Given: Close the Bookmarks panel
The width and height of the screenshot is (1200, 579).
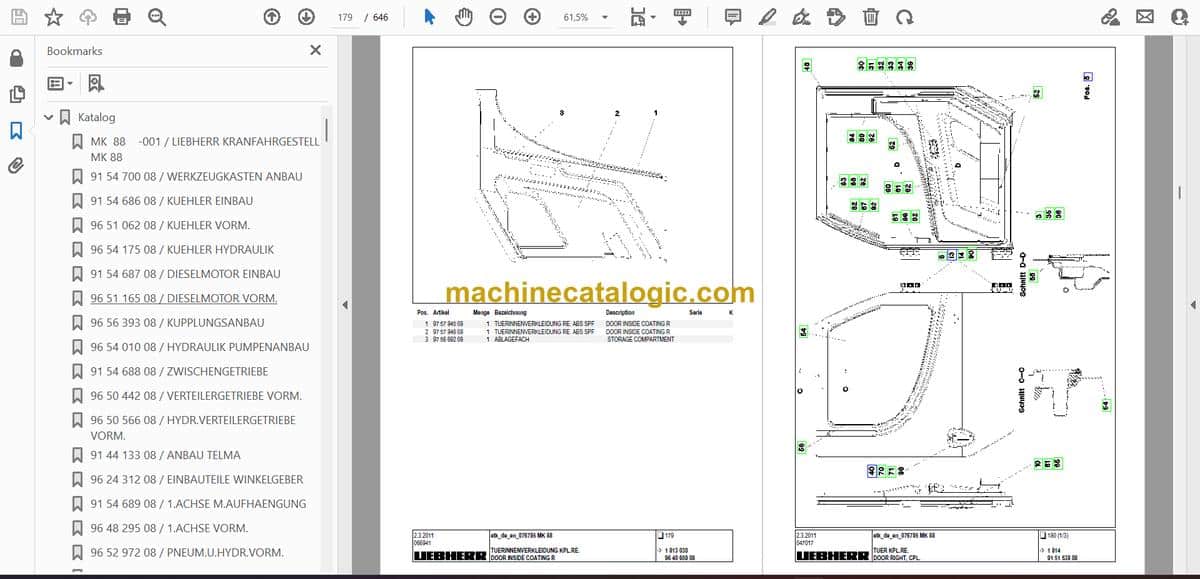Looking at the screenshot, I should pos(315,50).
